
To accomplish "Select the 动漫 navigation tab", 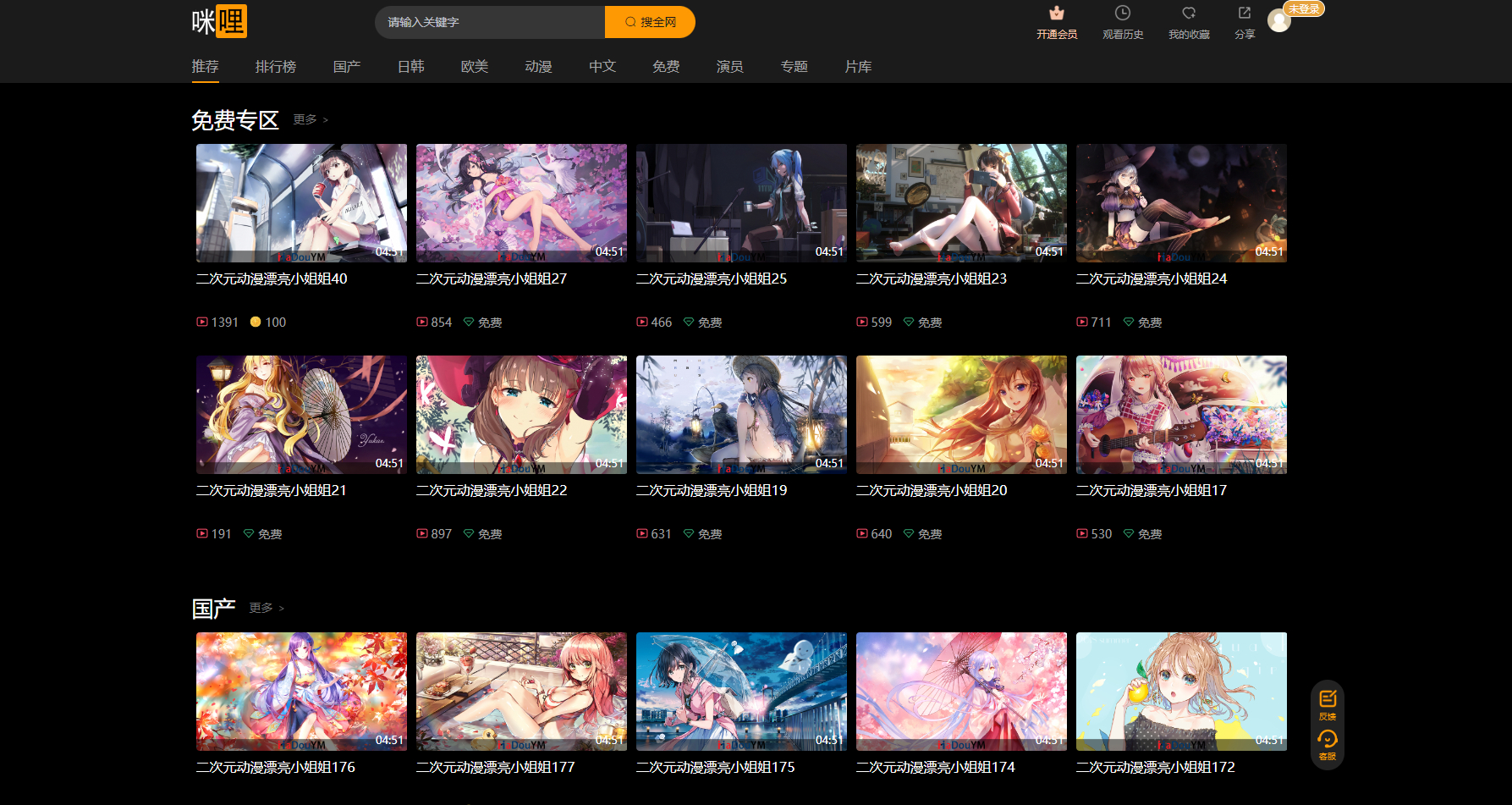I will 538,67.
